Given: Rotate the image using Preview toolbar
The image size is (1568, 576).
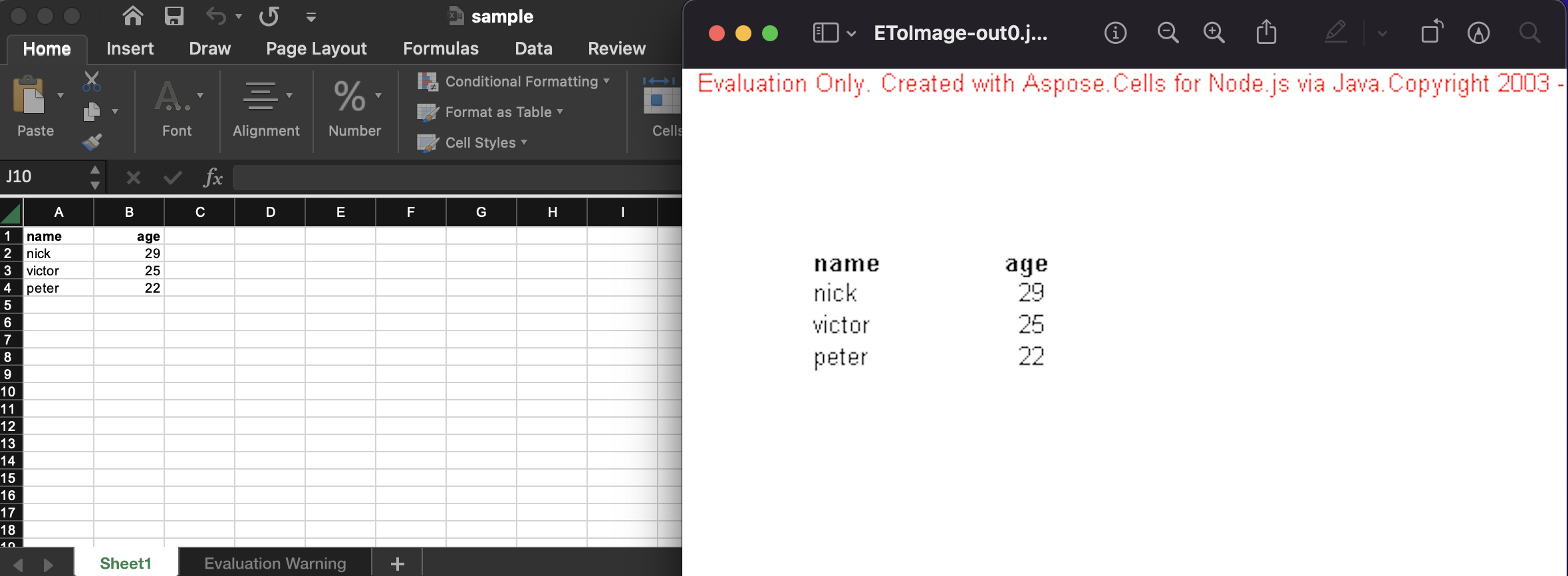Looking at the screenshot, I should tap(1431, 33).
